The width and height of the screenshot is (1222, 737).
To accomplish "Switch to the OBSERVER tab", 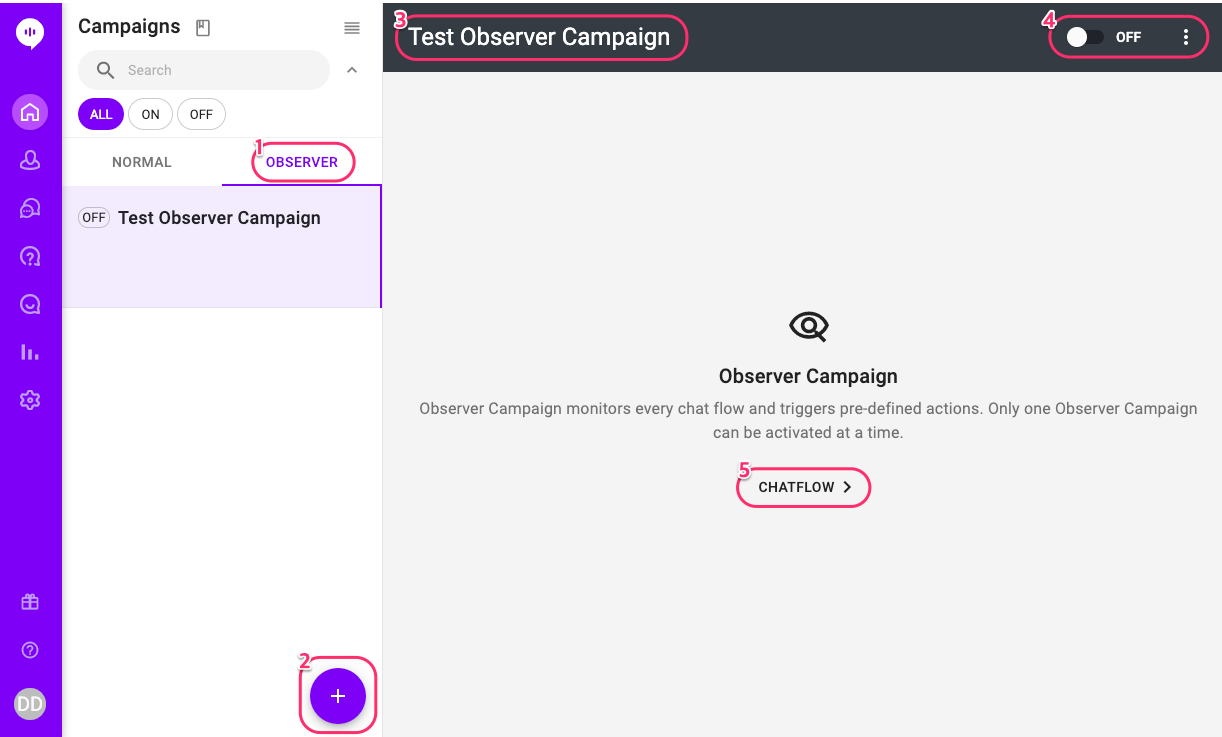I will click(x=302, y=162).
